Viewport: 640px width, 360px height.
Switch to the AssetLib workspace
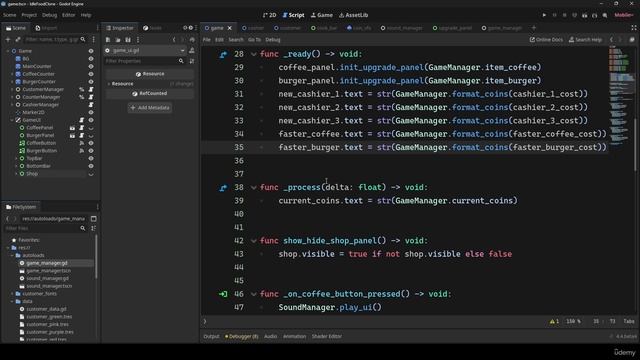tap(353, 15)
